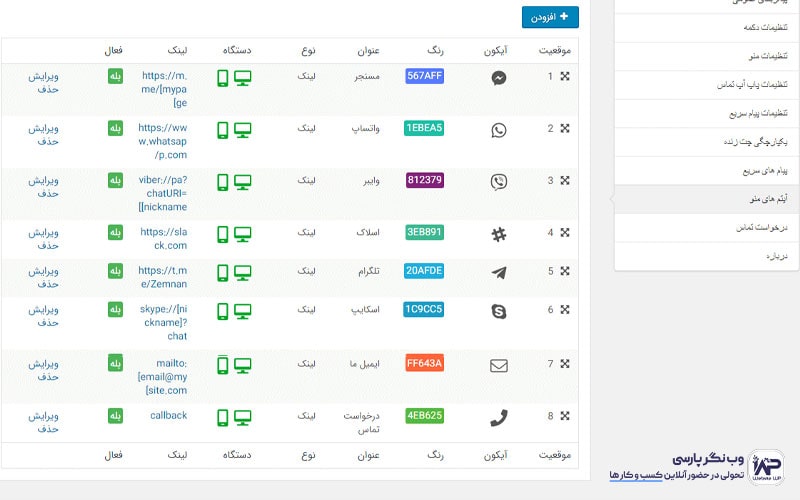Click the 3EB891 color swatch in Slack row
Image resolution: width=800 pixels, height=500 pixels.
click(424, 232)
